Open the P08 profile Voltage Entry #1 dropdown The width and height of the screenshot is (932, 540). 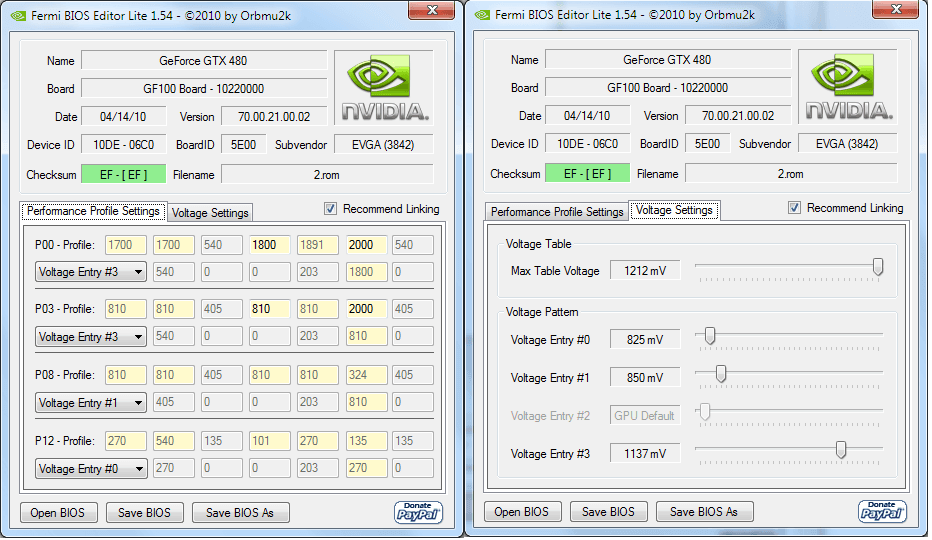pos(91,403)
